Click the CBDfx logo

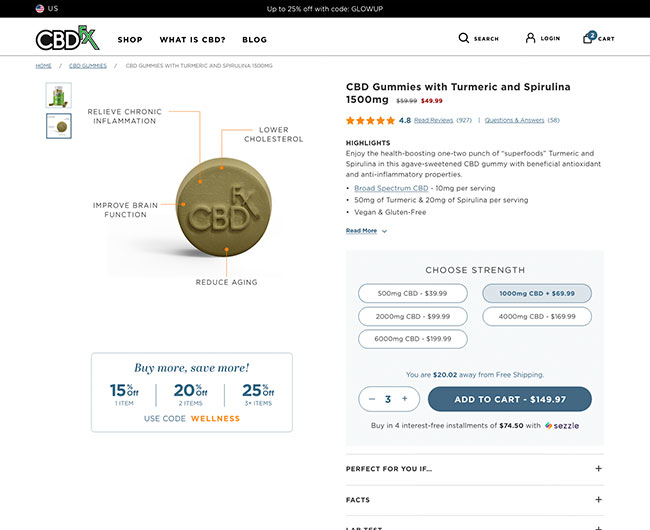pyautogui.click(x=67, y=39)
